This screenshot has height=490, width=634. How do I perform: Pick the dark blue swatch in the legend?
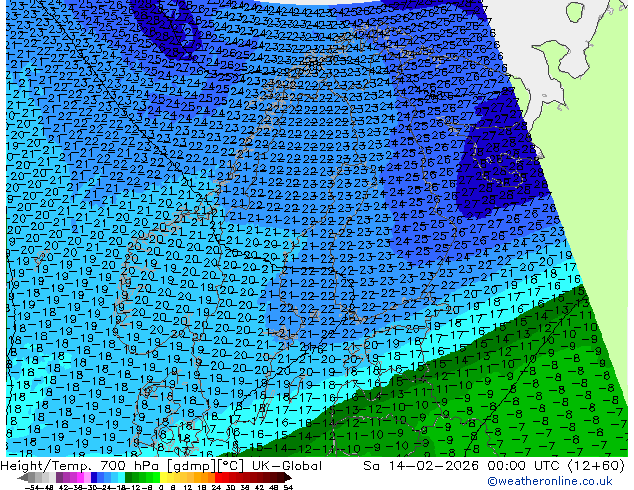point(94,477)
